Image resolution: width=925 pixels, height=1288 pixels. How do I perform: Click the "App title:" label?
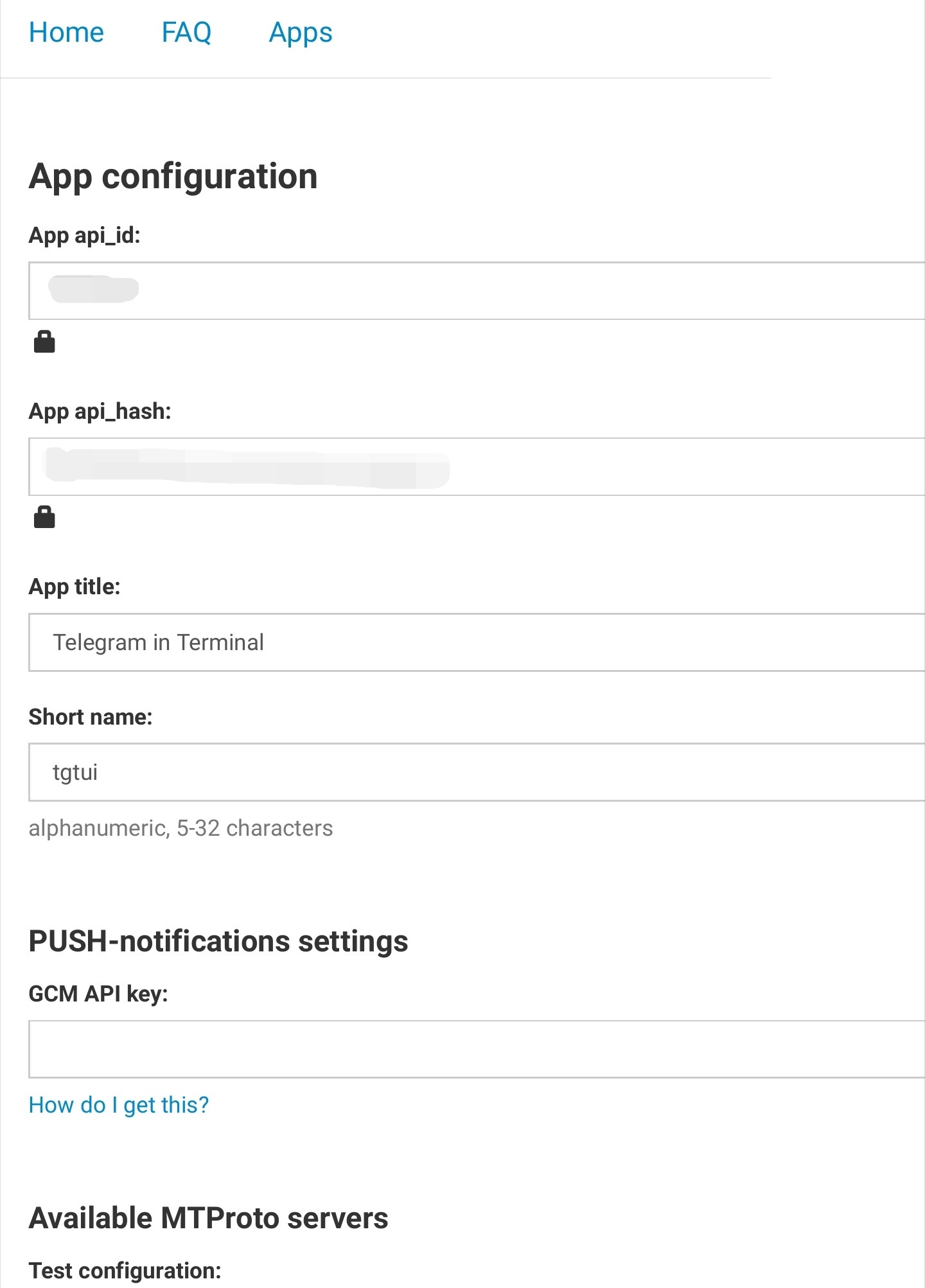click(75, 587)
